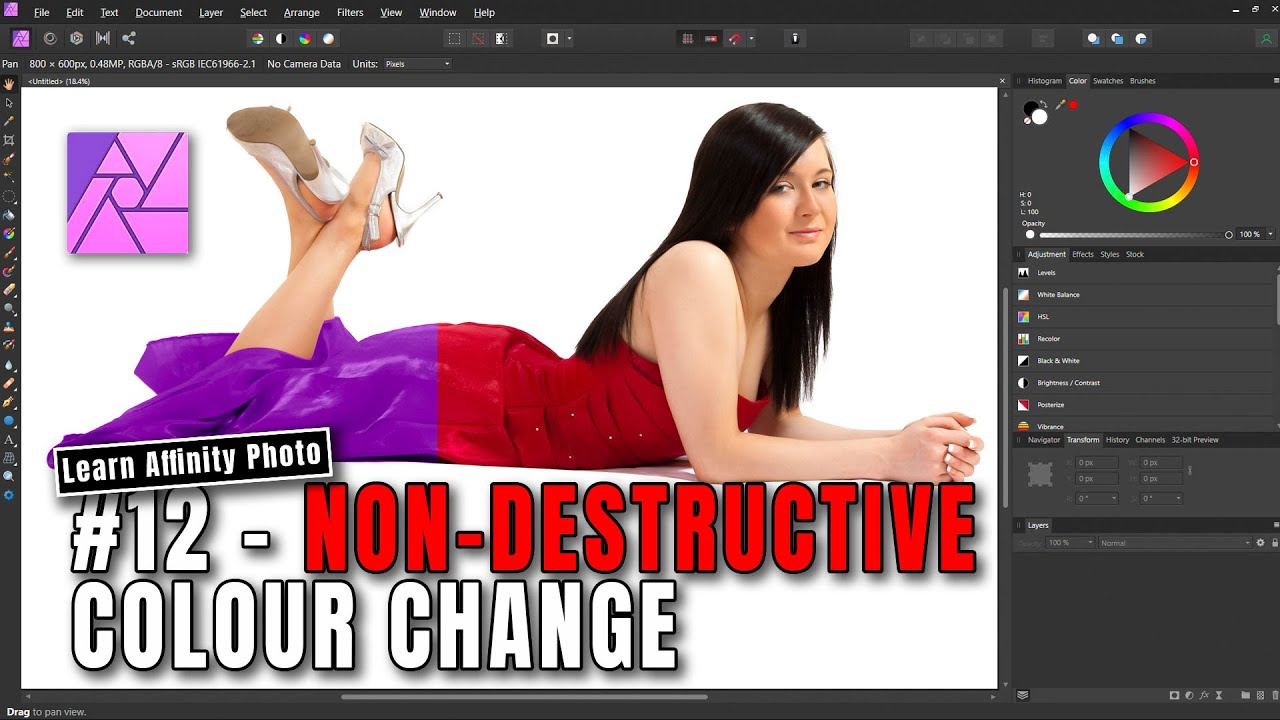Click the Select All marquee icon
1280x720 pixels.
[454, 39]
